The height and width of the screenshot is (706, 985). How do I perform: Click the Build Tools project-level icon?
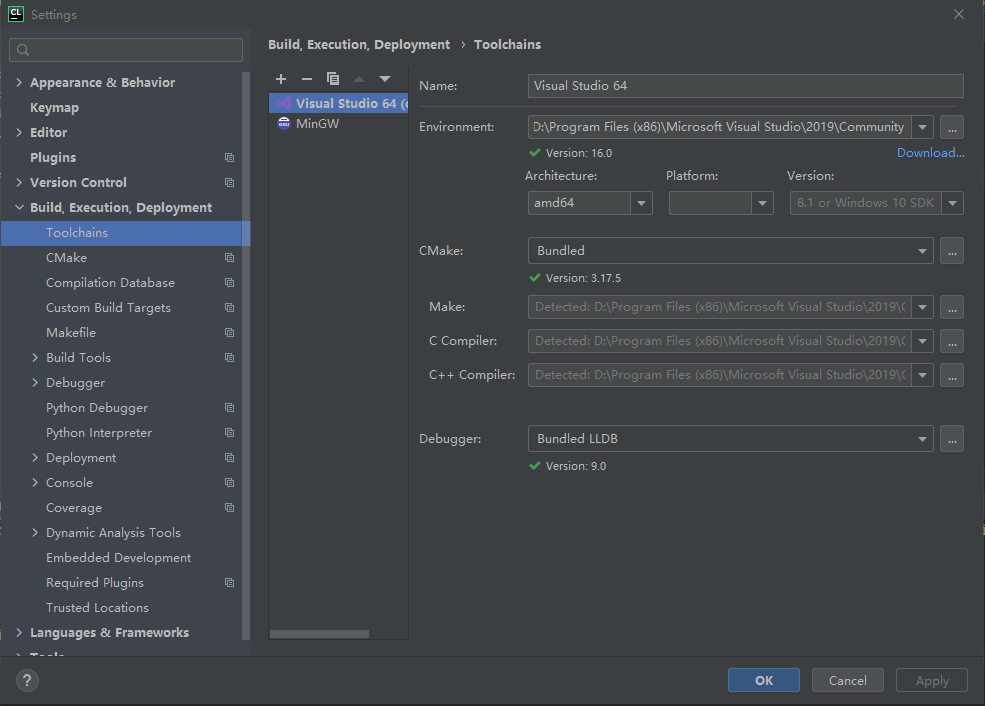coord(229,357)
